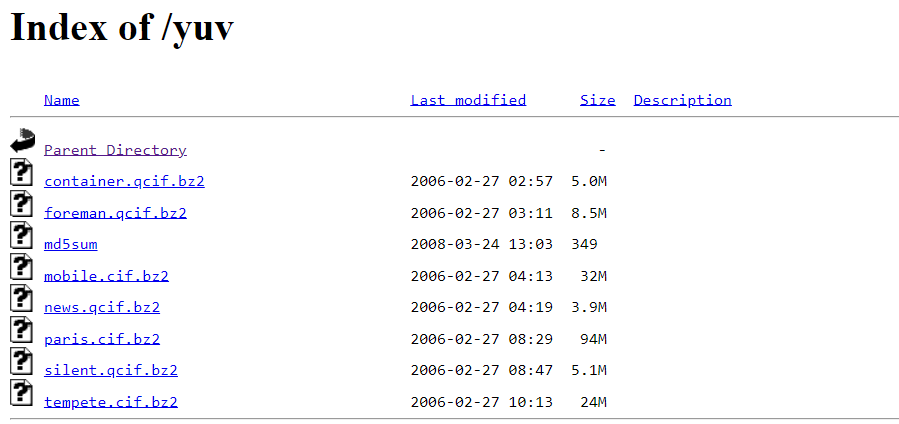Open the md5sum file link

point(71,245)
